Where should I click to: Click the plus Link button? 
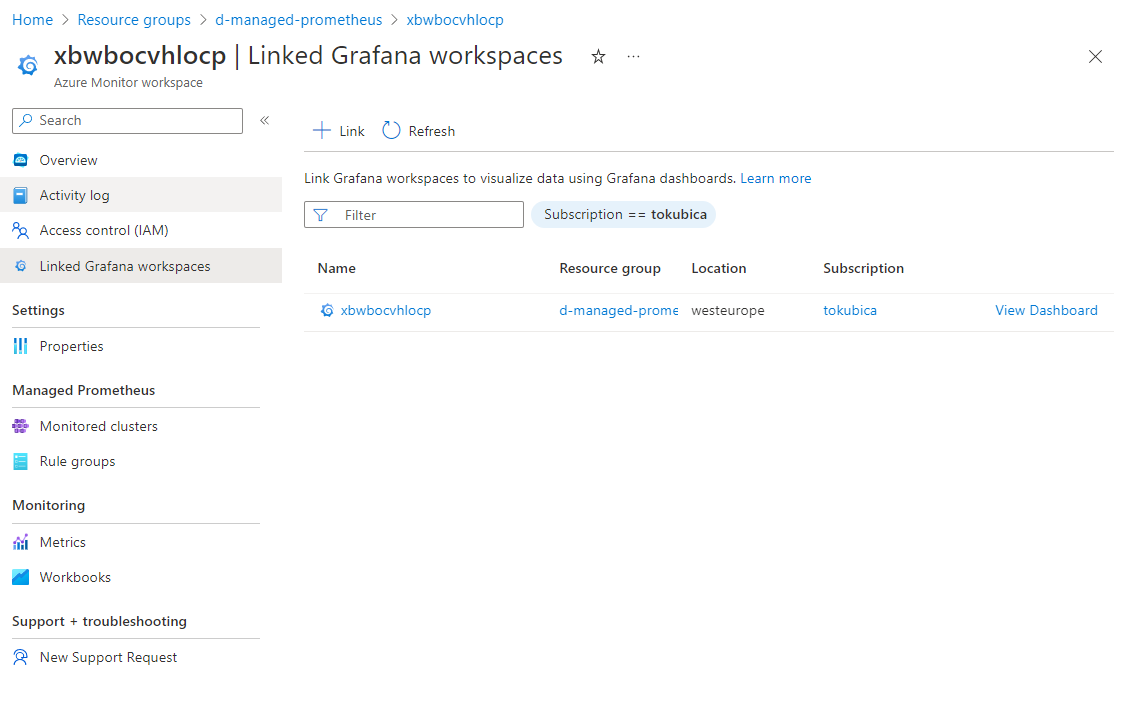pyautogui.click(x=339, y=131)
